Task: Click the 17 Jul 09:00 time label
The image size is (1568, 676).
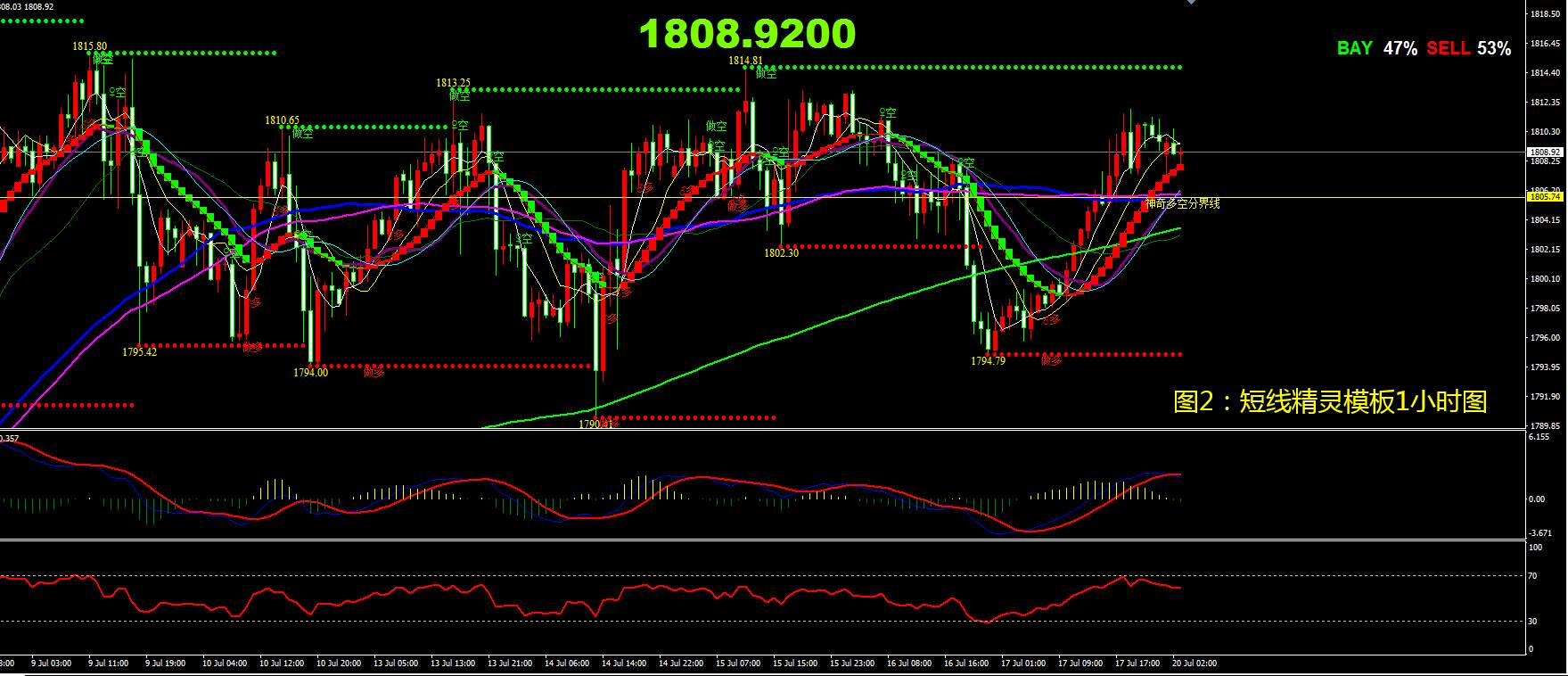Action: 1080,664
